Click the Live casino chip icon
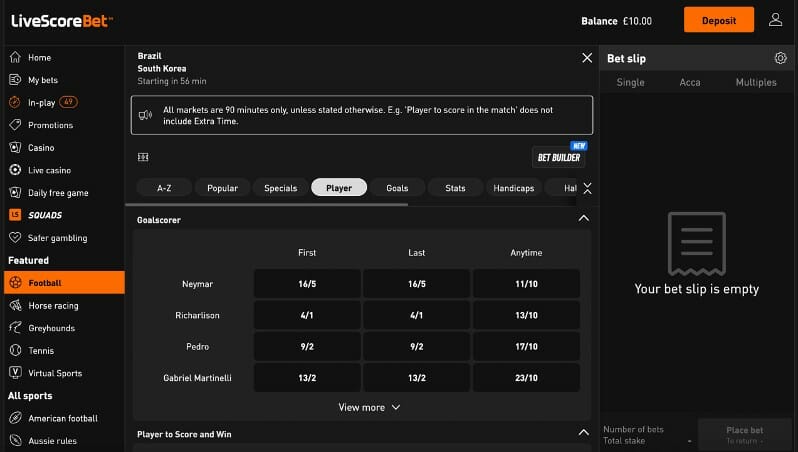 [x=15, y=170]
